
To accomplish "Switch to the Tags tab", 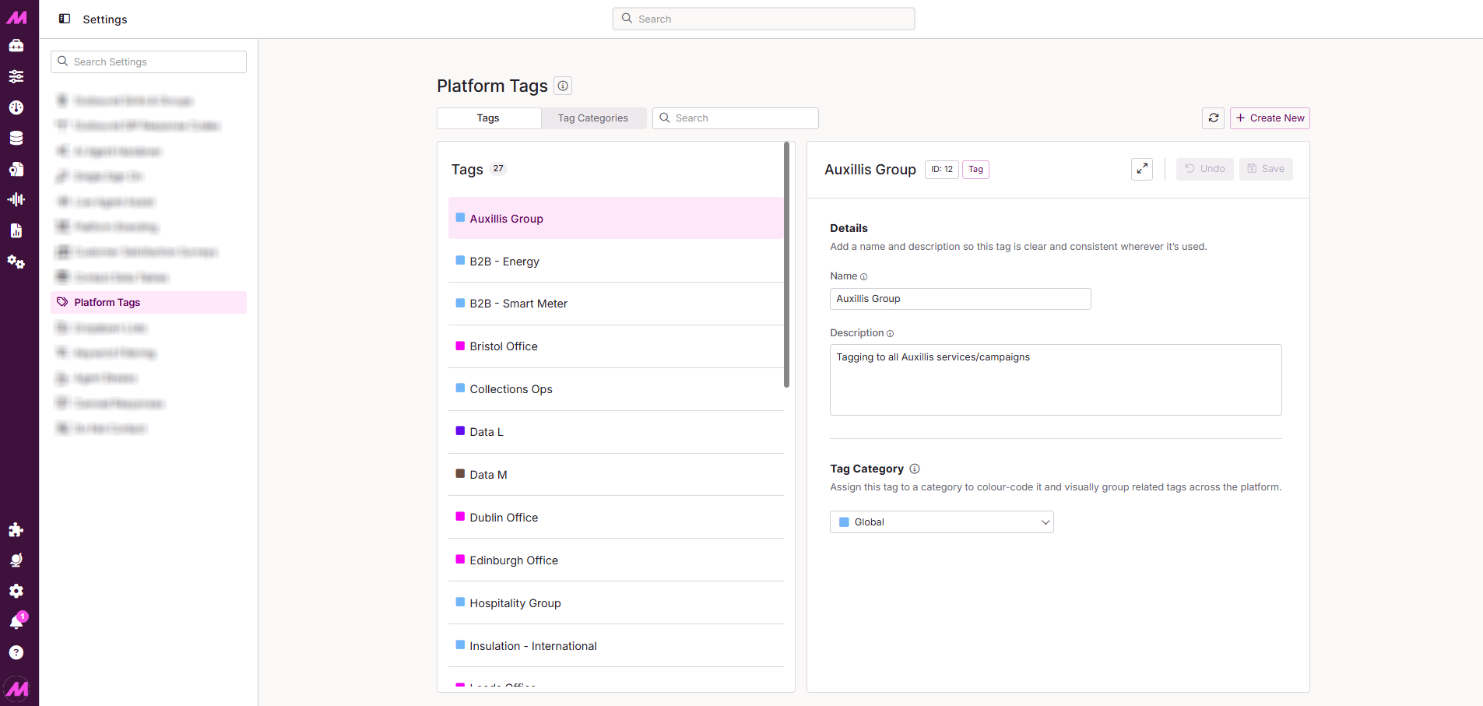I will pyautogui.click(x=489, y=118).
